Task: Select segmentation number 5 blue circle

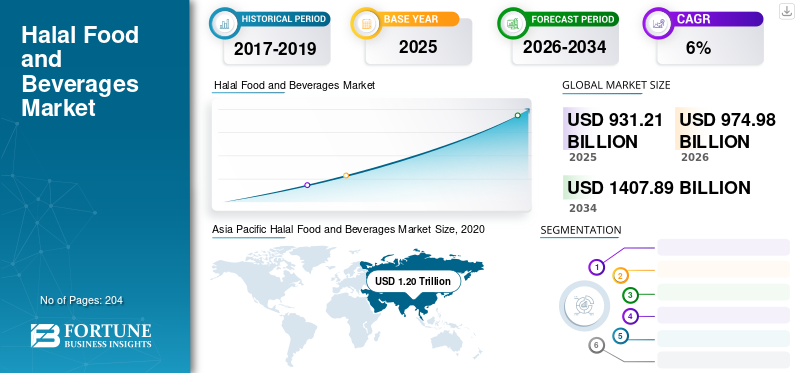Action: [620, 336]
